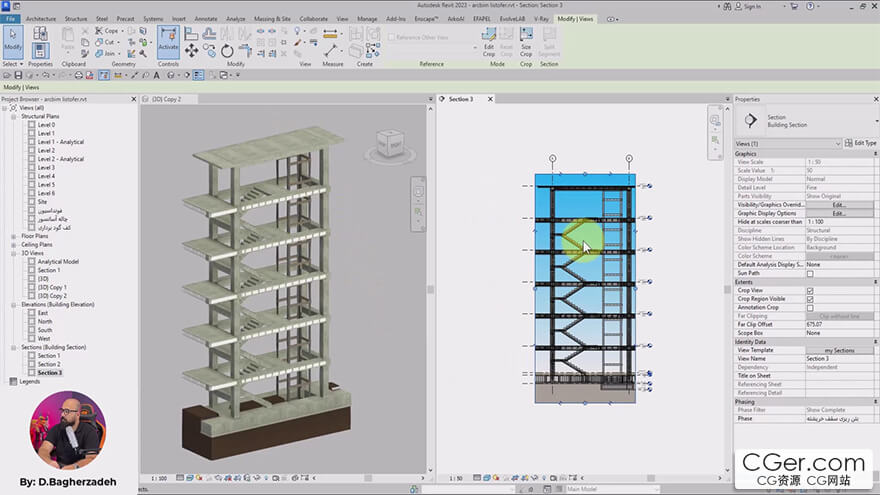Click the Activate controls button
The width and height of the screenshot is (880, 495).
pos(168,40)
